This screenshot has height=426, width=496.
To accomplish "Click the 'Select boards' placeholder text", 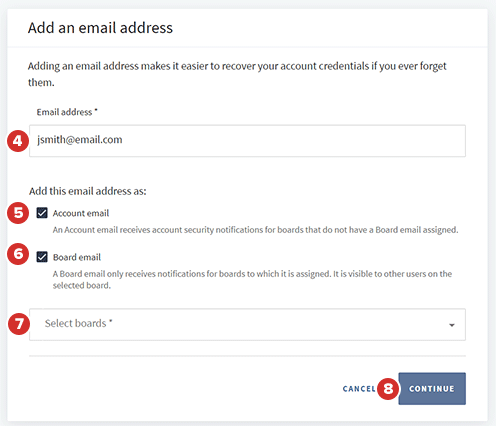I will coord(78,323).
